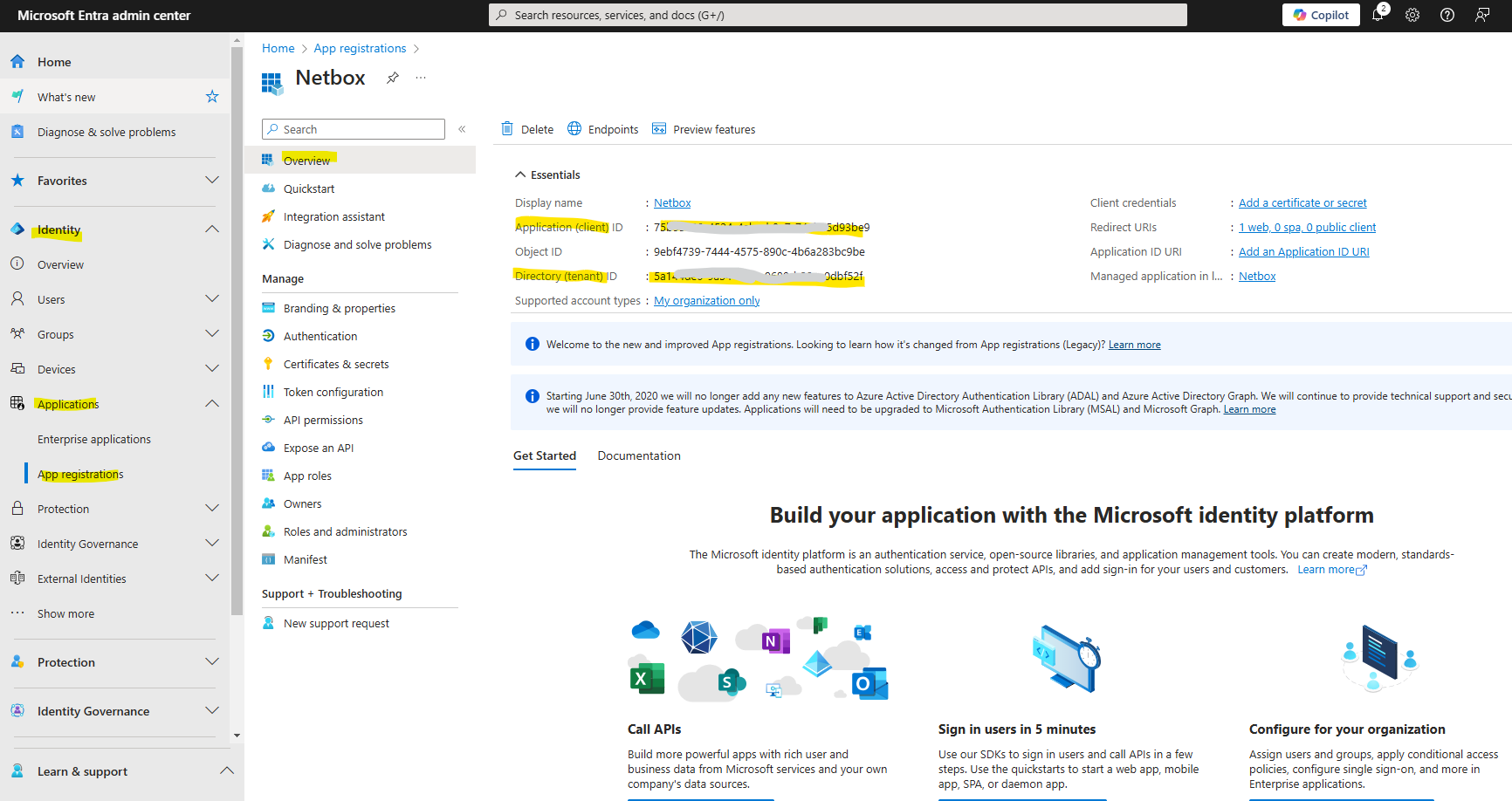Click Add a certificate or secret link

(1302, 202)
